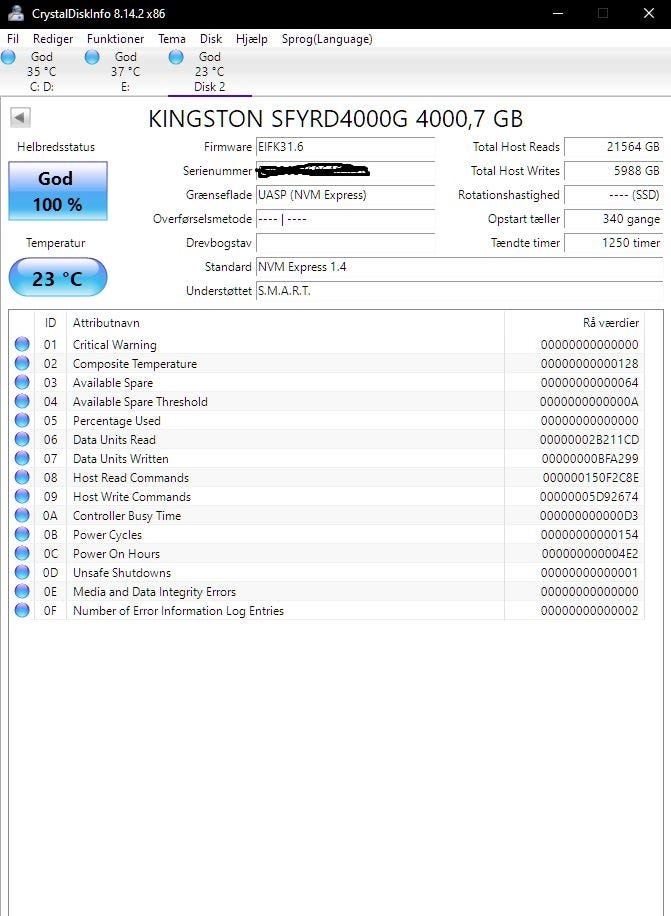Select the C: D: disk tab
671x916 pixels.
click(42, 72)
